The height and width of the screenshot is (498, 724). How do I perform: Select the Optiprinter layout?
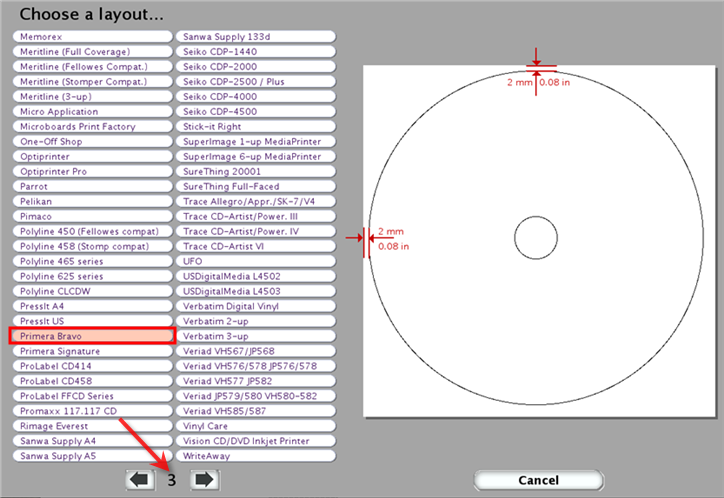pos(93,156)
